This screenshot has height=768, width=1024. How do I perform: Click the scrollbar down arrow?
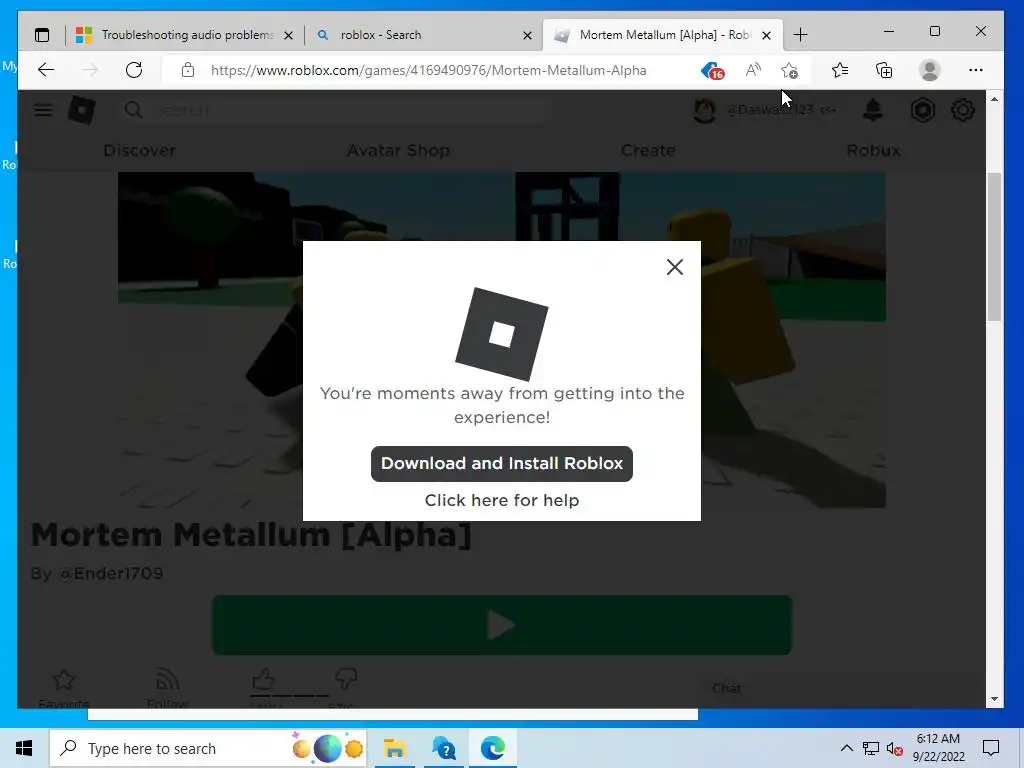tap(993, 699)
